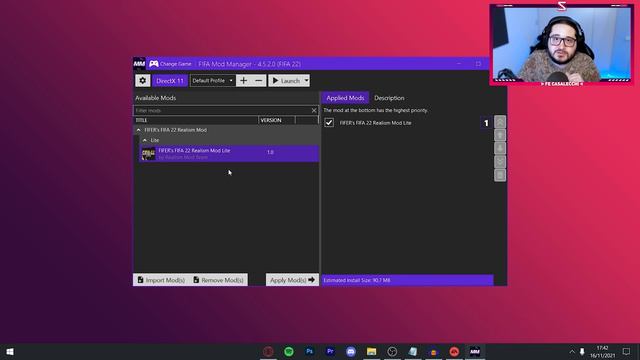Uncheck FIFER's FIFA 22 Realism Mod Lite

[329, 122]
